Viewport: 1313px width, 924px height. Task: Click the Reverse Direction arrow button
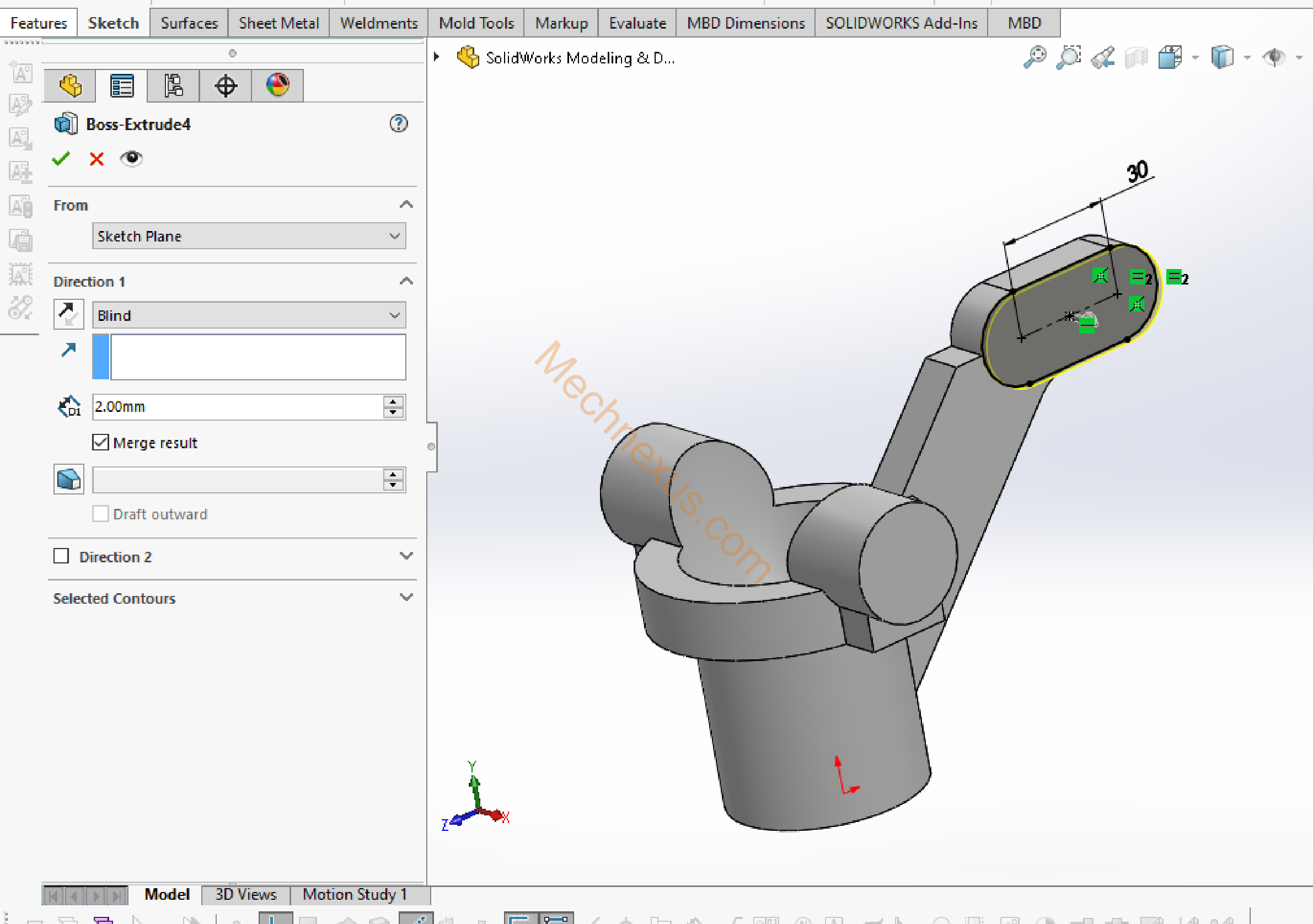coord(68,315)
